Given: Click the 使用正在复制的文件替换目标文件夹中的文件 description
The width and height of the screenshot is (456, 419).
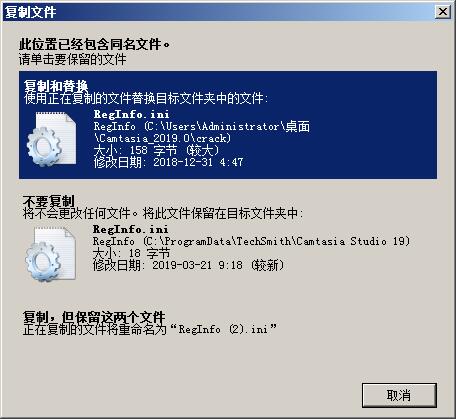Looking at the screenshot, I should click(146, 98).
